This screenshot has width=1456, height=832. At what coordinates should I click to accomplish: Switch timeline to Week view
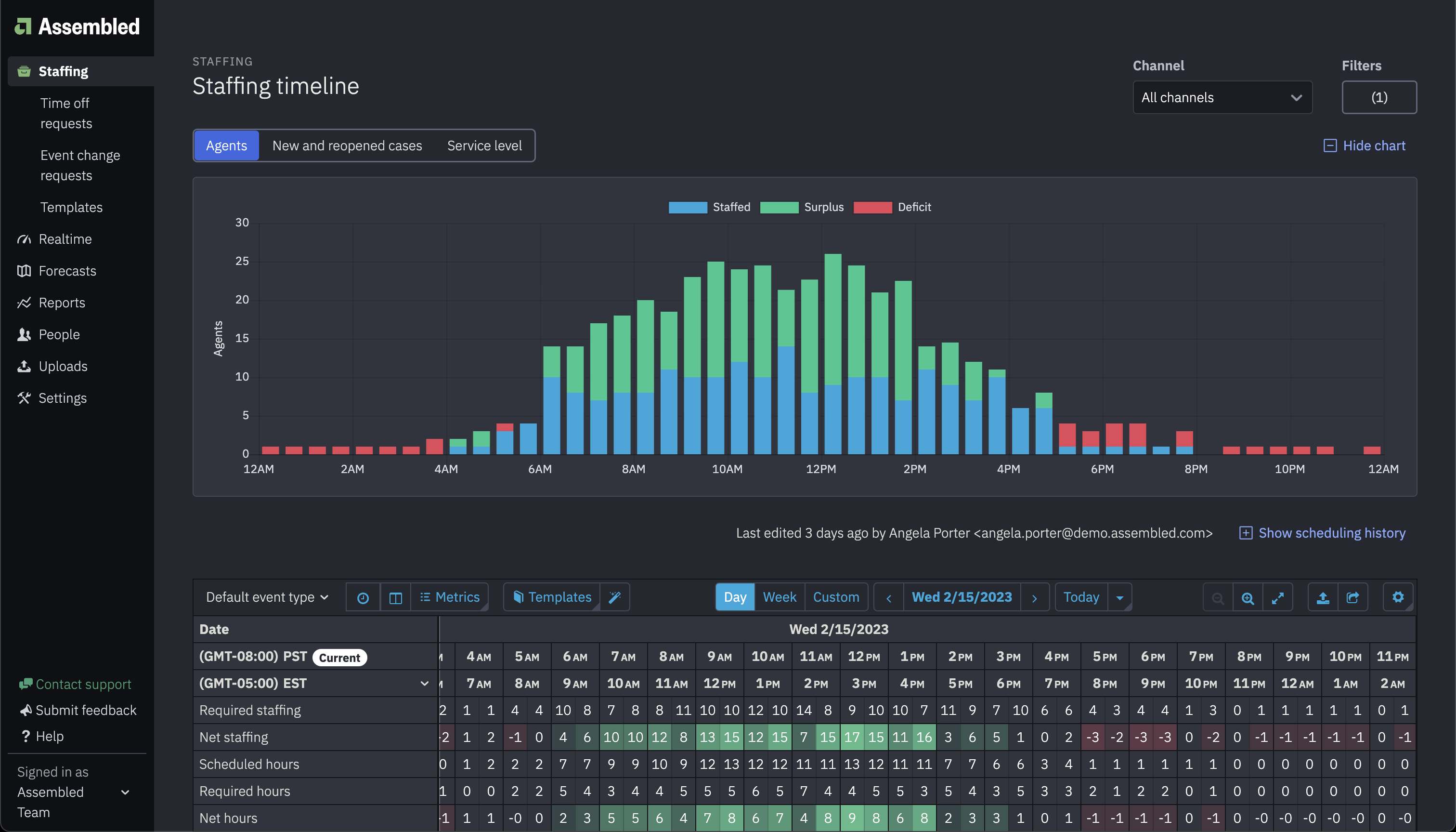click(x=780, y=597)
